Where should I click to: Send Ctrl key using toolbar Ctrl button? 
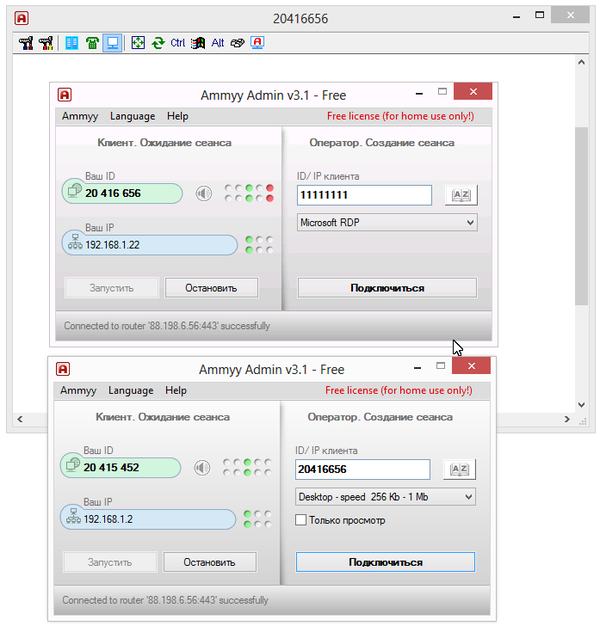[x=178, y=43]
